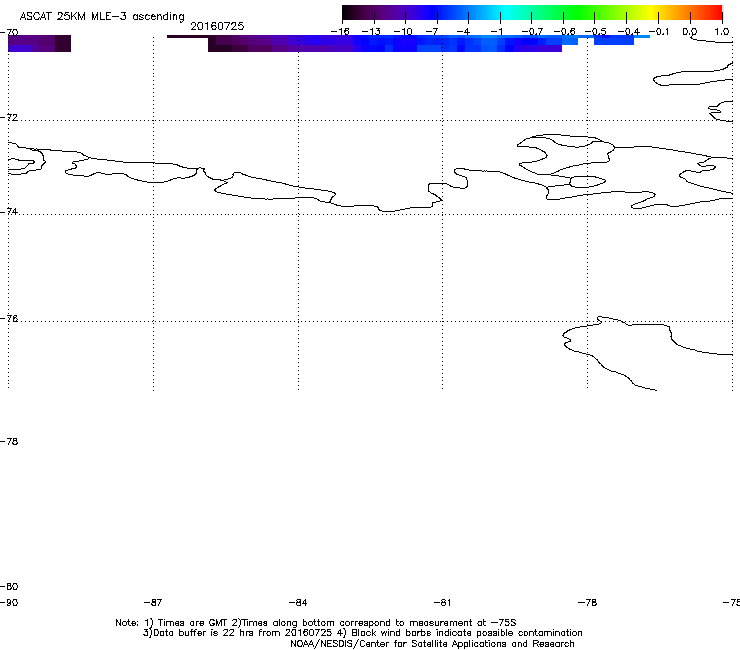Click the purple data patch at top left

40,43
